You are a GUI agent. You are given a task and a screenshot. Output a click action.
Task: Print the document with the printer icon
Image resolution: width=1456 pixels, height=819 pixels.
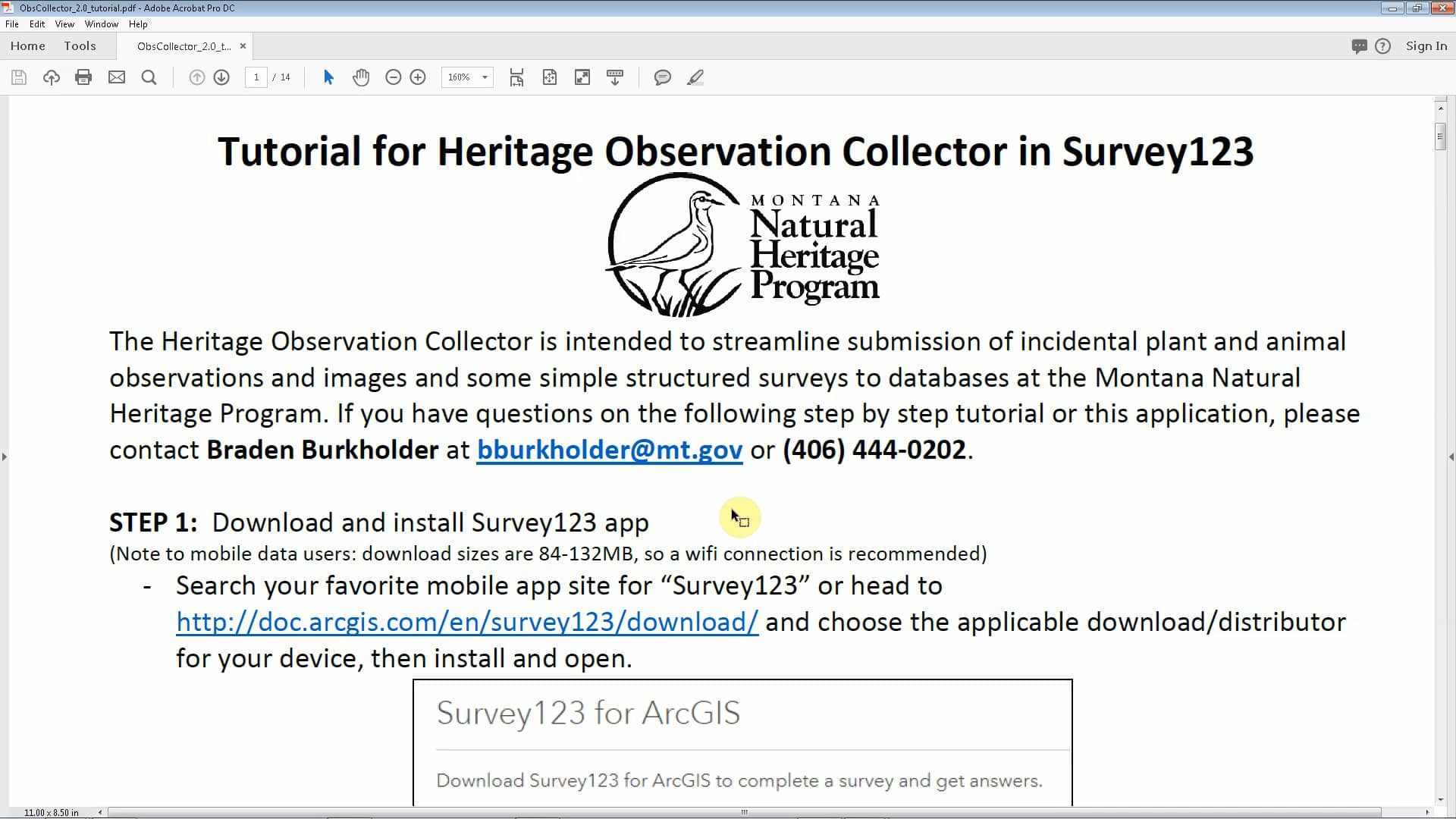coord(83,77)
